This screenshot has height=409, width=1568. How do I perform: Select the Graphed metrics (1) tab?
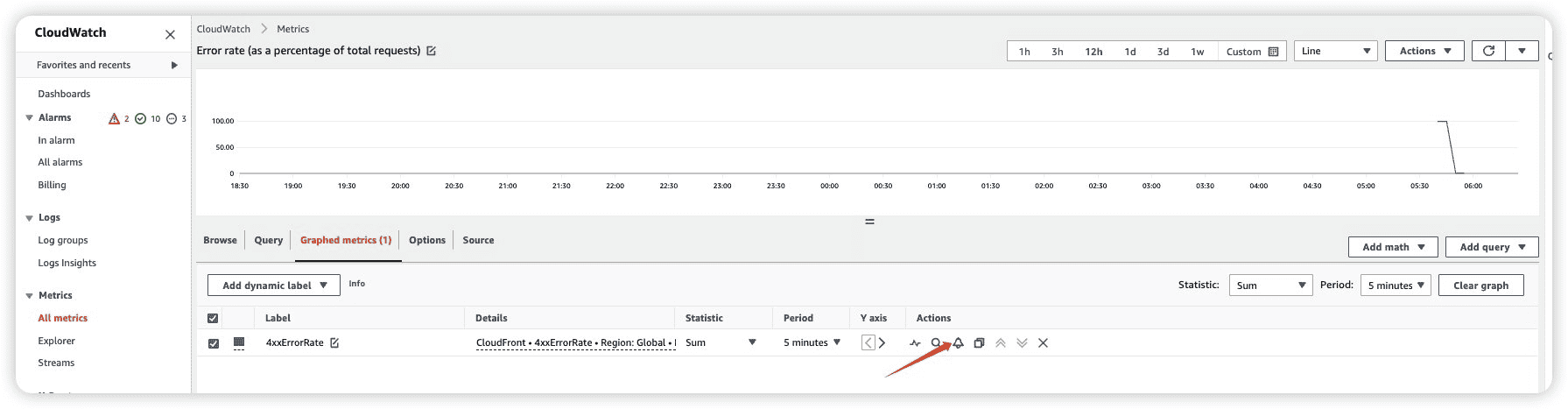point(346,240)
